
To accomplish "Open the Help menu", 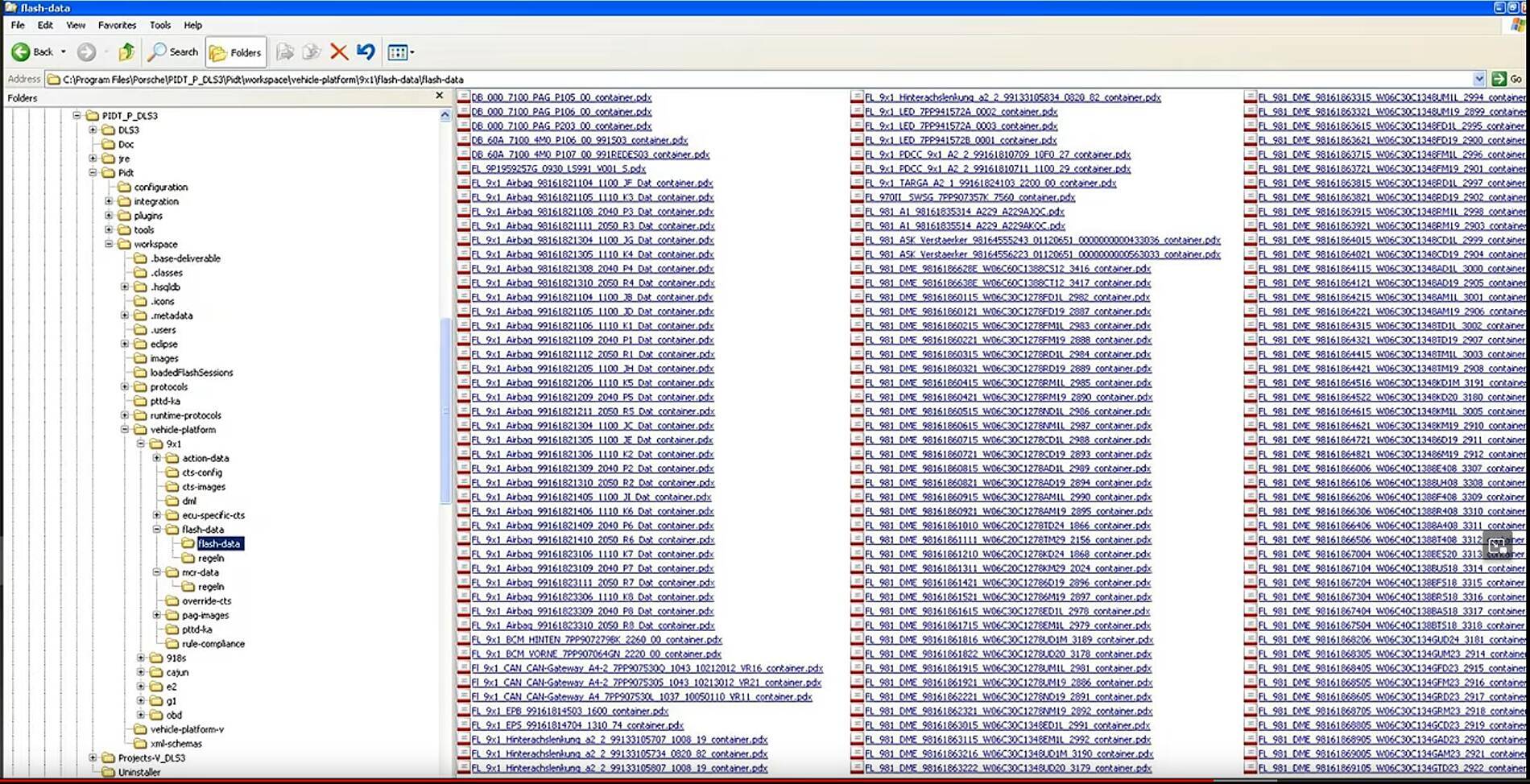I will [x=192, y=25].
